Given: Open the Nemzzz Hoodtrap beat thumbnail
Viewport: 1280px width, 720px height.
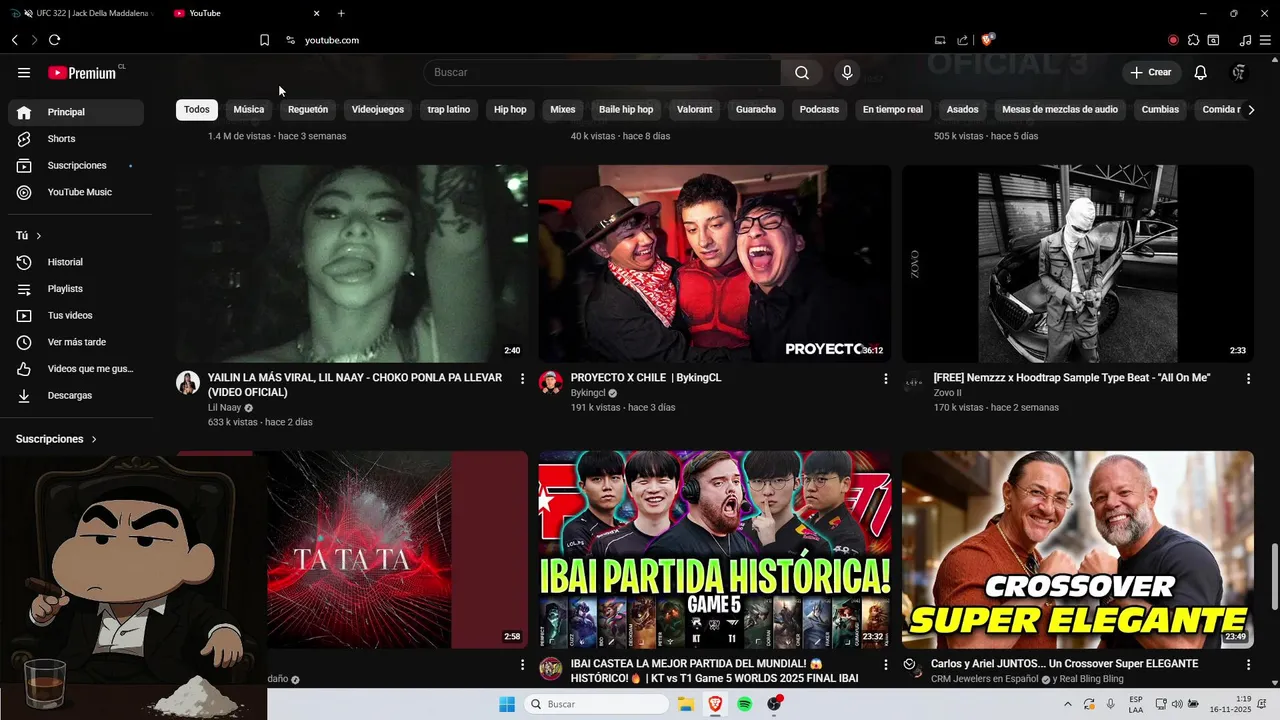Looking at the screenshot, I should [1078, 263].
